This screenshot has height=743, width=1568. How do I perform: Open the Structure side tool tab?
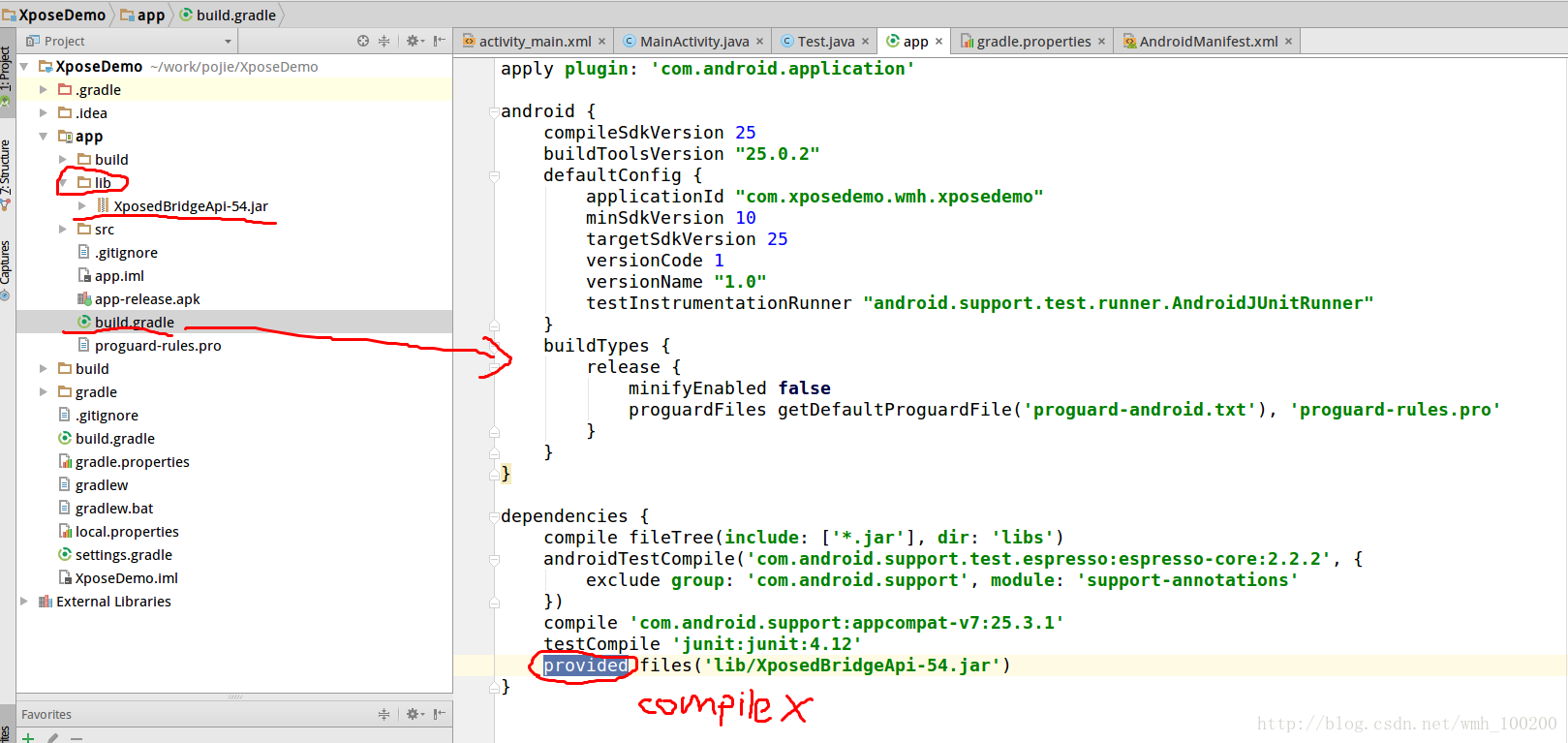(x=6, y=175)
